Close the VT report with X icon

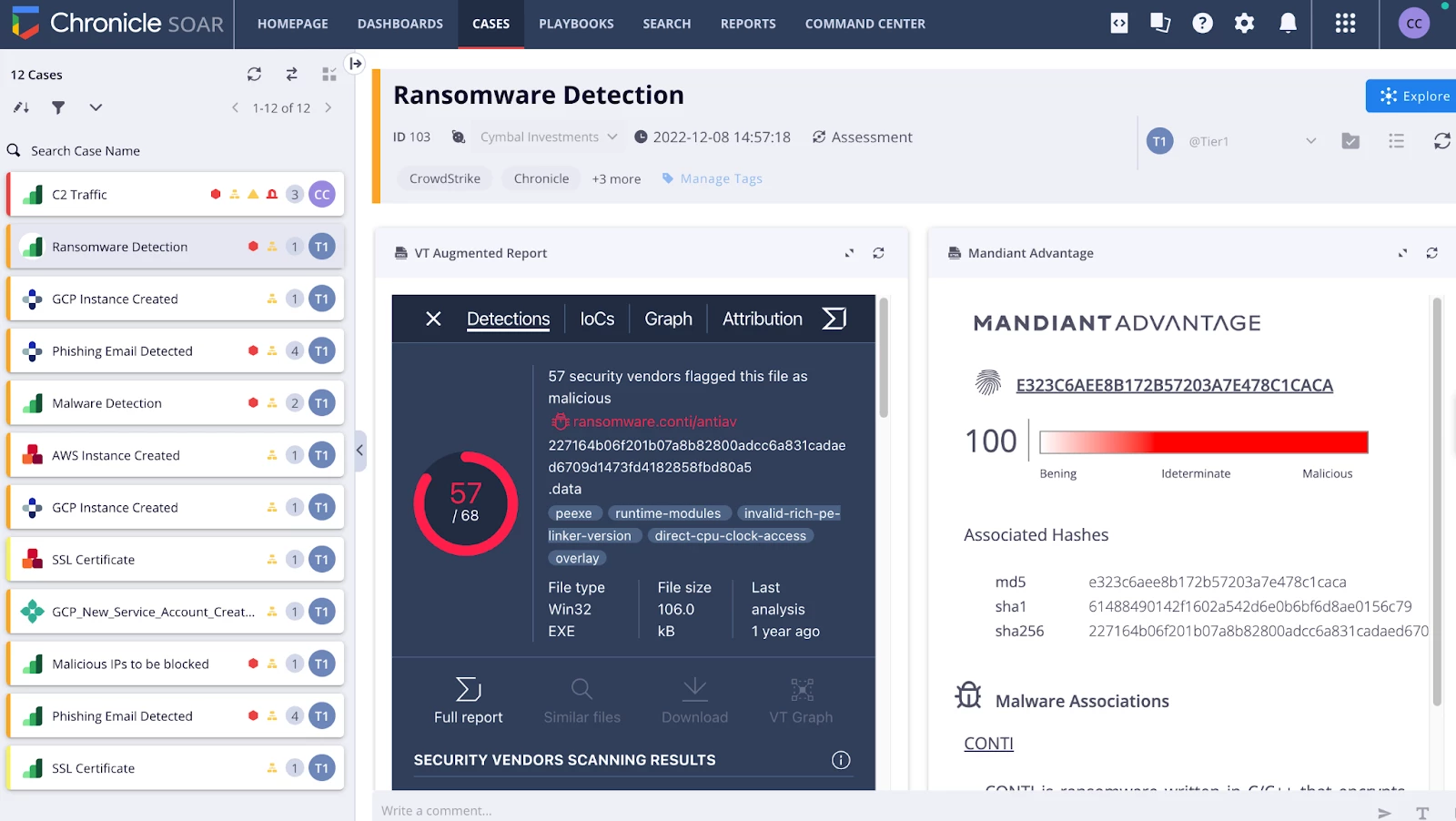[x=433, y=319]
